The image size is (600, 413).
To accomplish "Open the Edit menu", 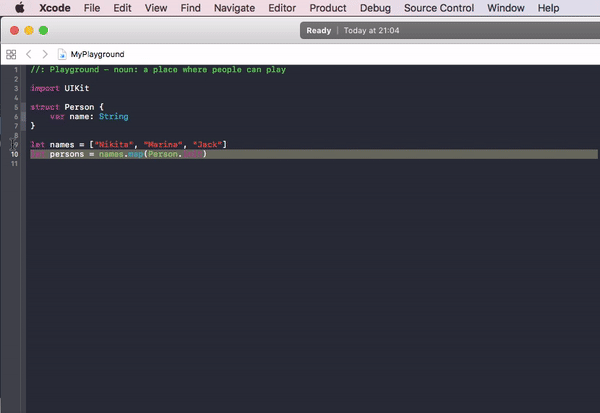I will [122, 8].
